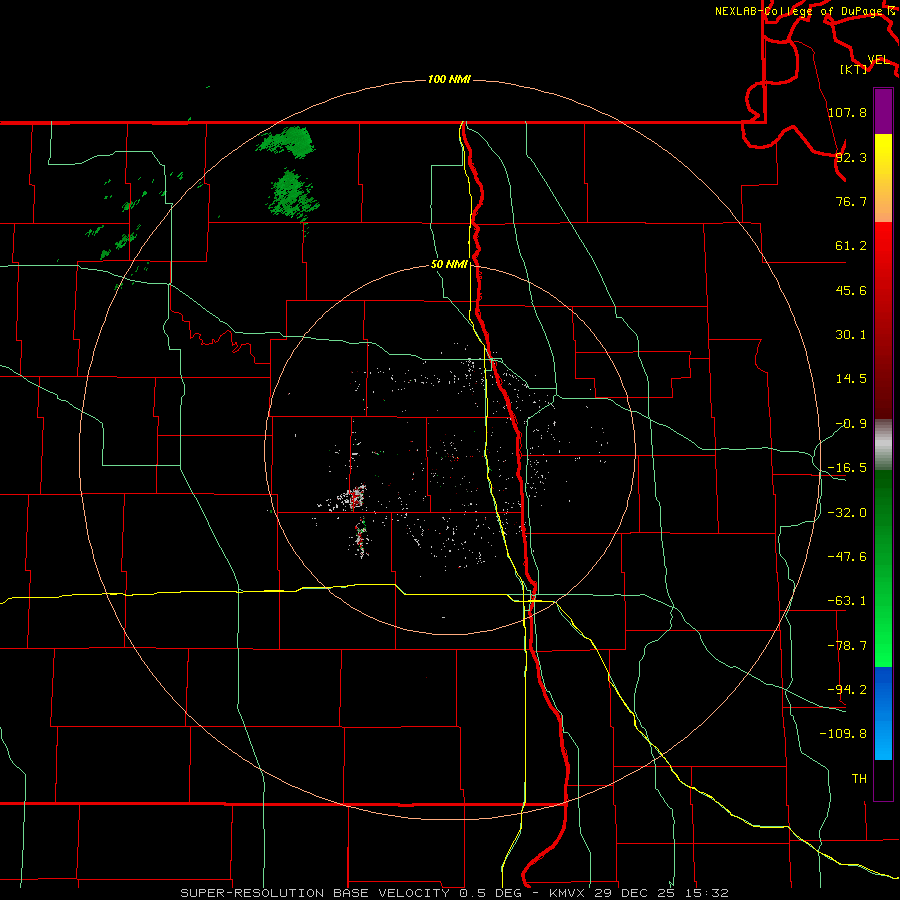Image resolution: width=900 pixels, height=900 pixels.
Task: Click the super-resolution base velocity caption text
Action: point(454,893)
